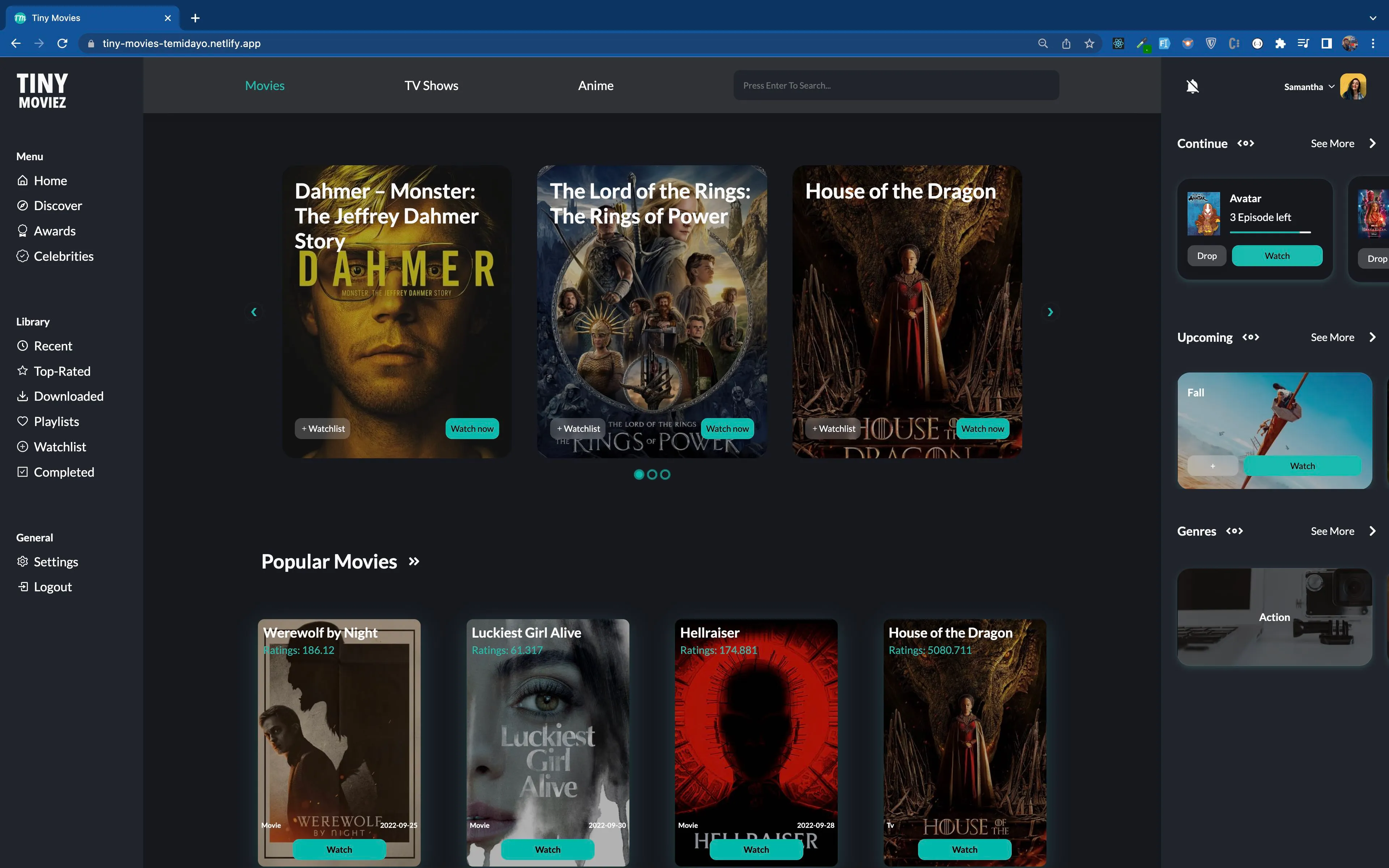Click the scroll arrows icon next to Upcoming
1389x868 pixels.
click(1251, 337)
